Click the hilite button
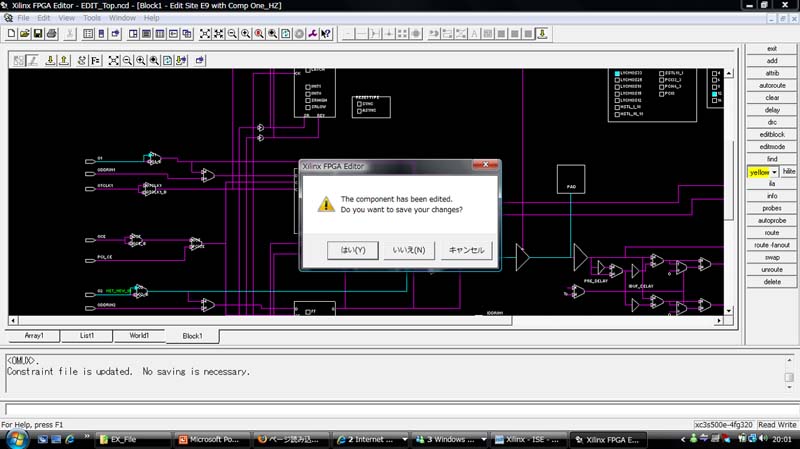The height and width of the screenshot is (449, 800). pyautogui.click(x=789, y=172)
